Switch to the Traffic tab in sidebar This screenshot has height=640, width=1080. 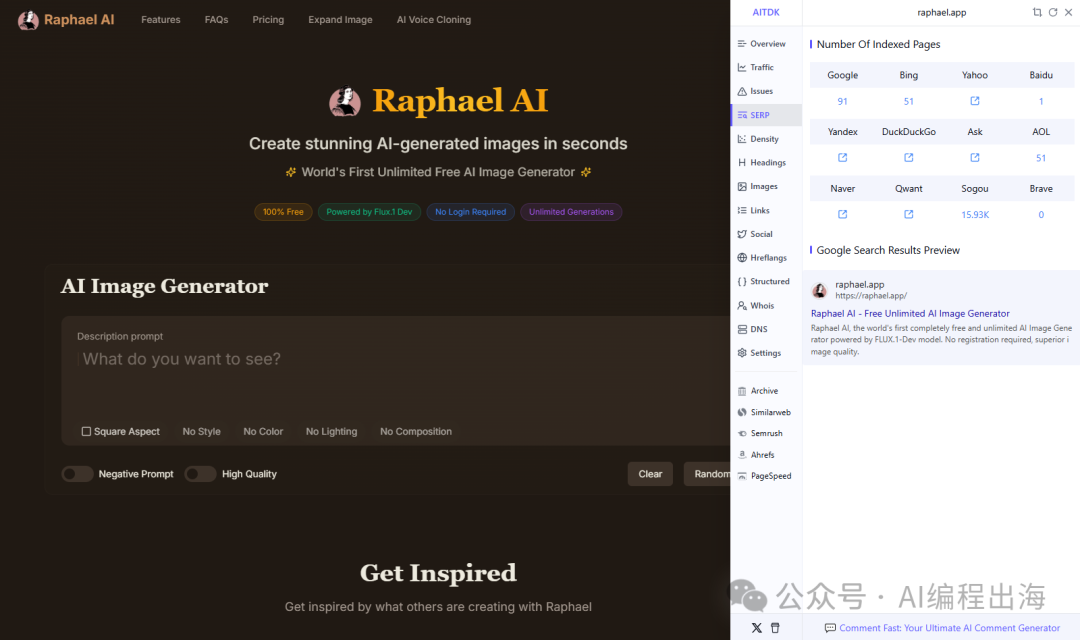761,68
